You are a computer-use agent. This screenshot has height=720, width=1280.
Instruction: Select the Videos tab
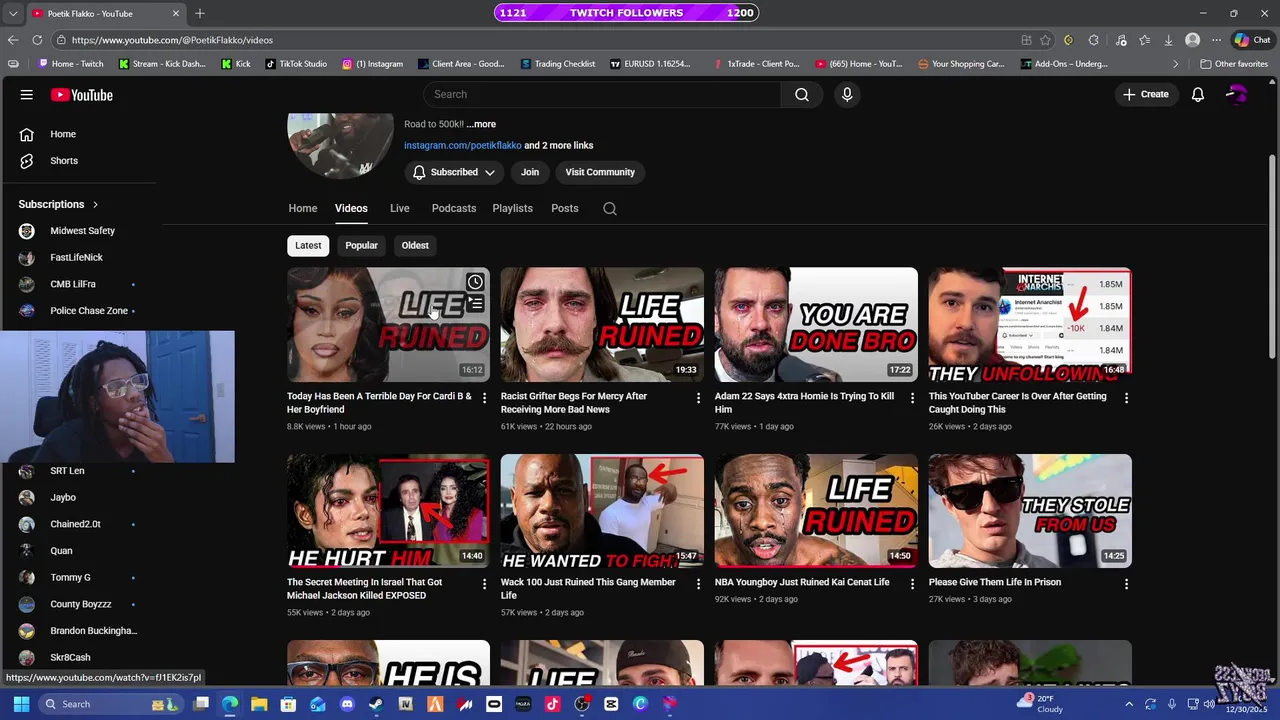(x=351, y=208)
